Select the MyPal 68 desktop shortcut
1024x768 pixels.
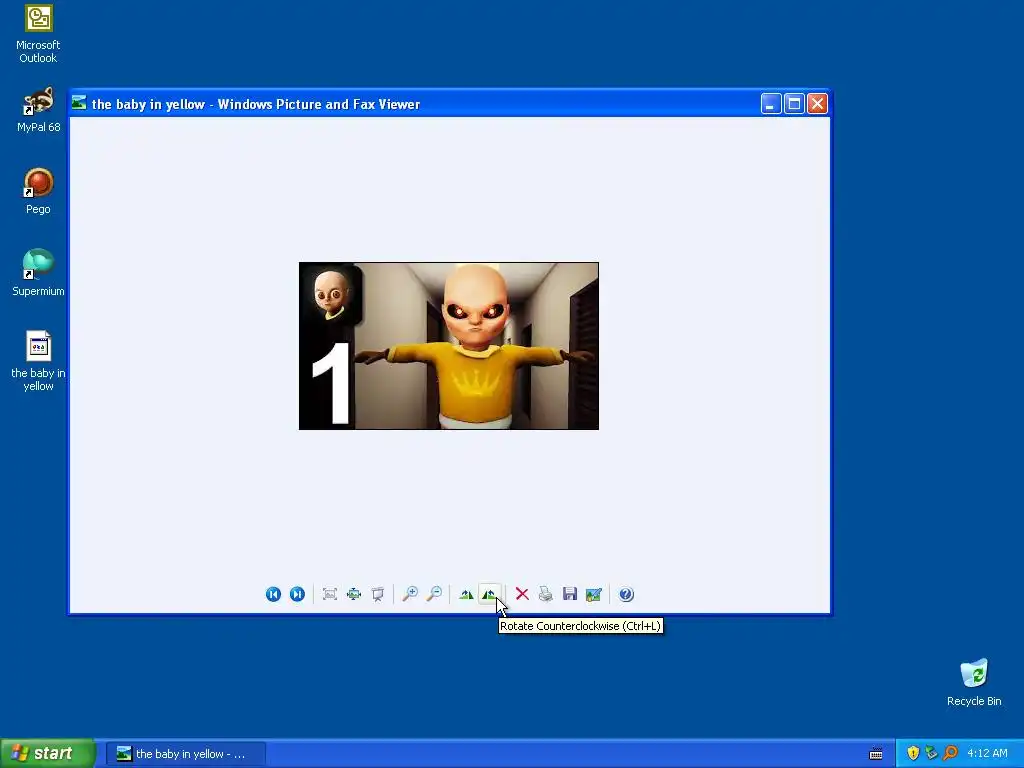click(x=38, y=110)
